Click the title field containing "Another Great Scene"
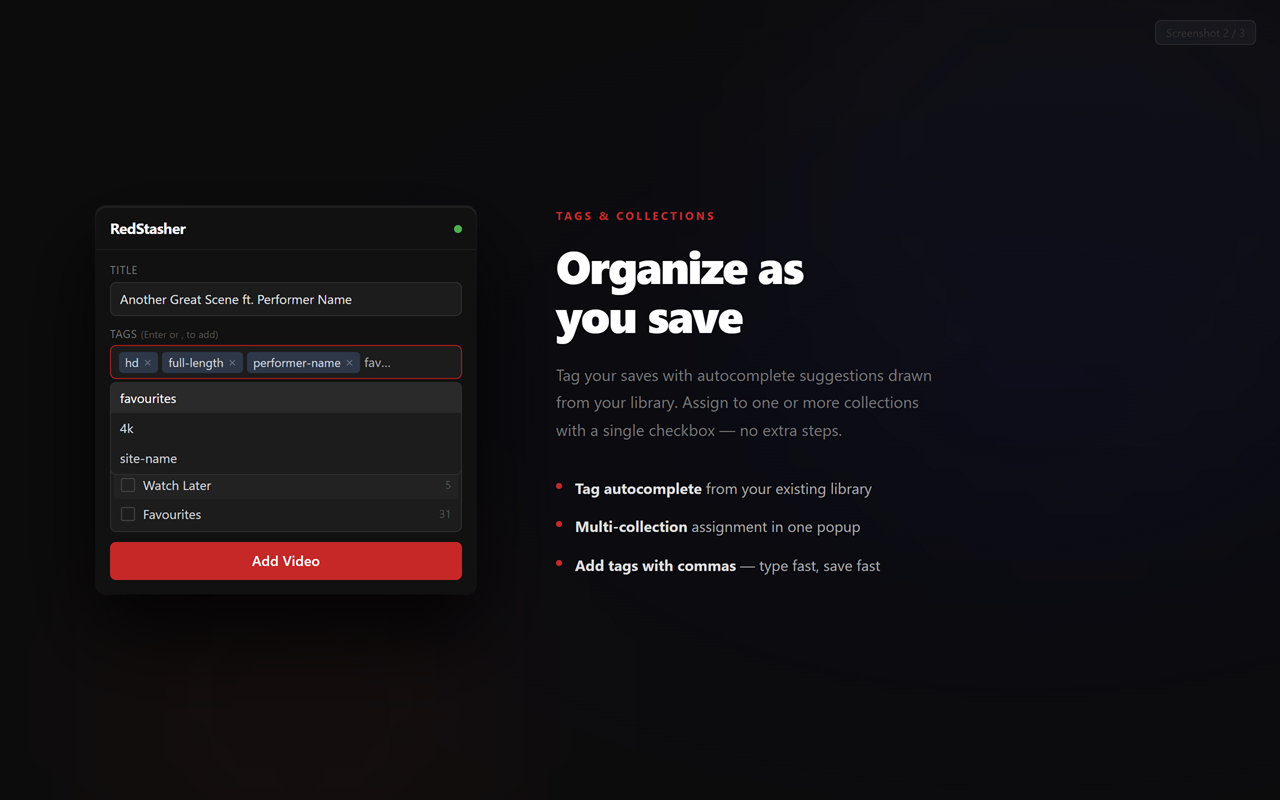Screen dimensions: 1280x800 click(x=285, y=299)
